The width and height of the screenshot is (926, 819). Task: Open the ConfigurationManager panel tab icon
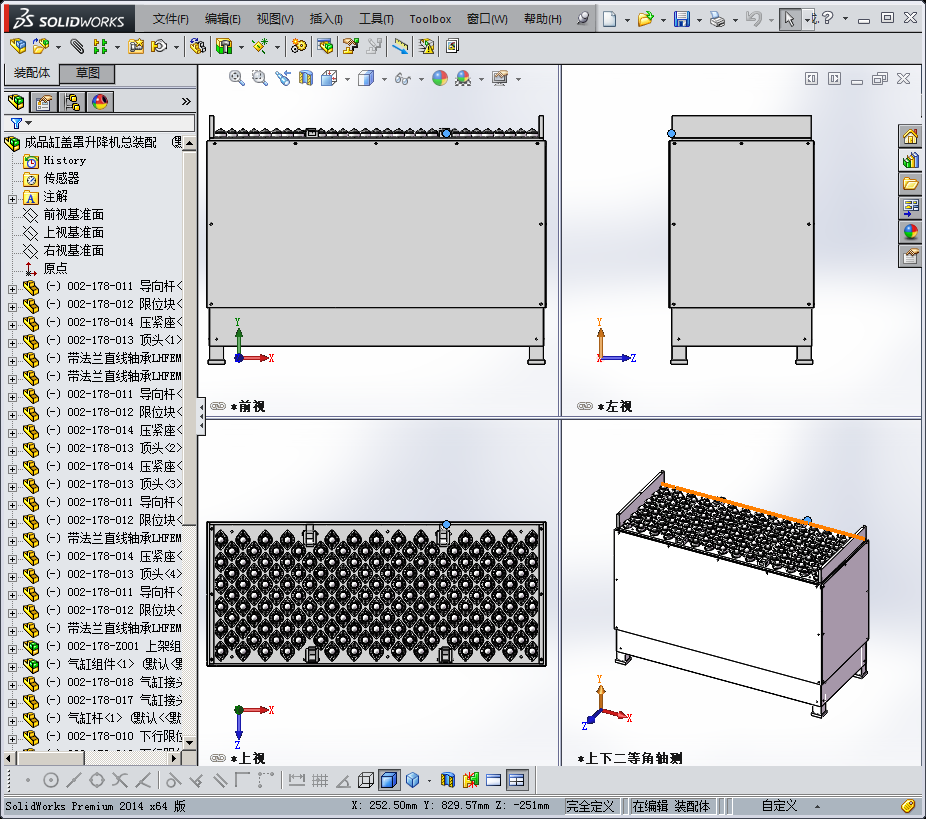[72, 102]
